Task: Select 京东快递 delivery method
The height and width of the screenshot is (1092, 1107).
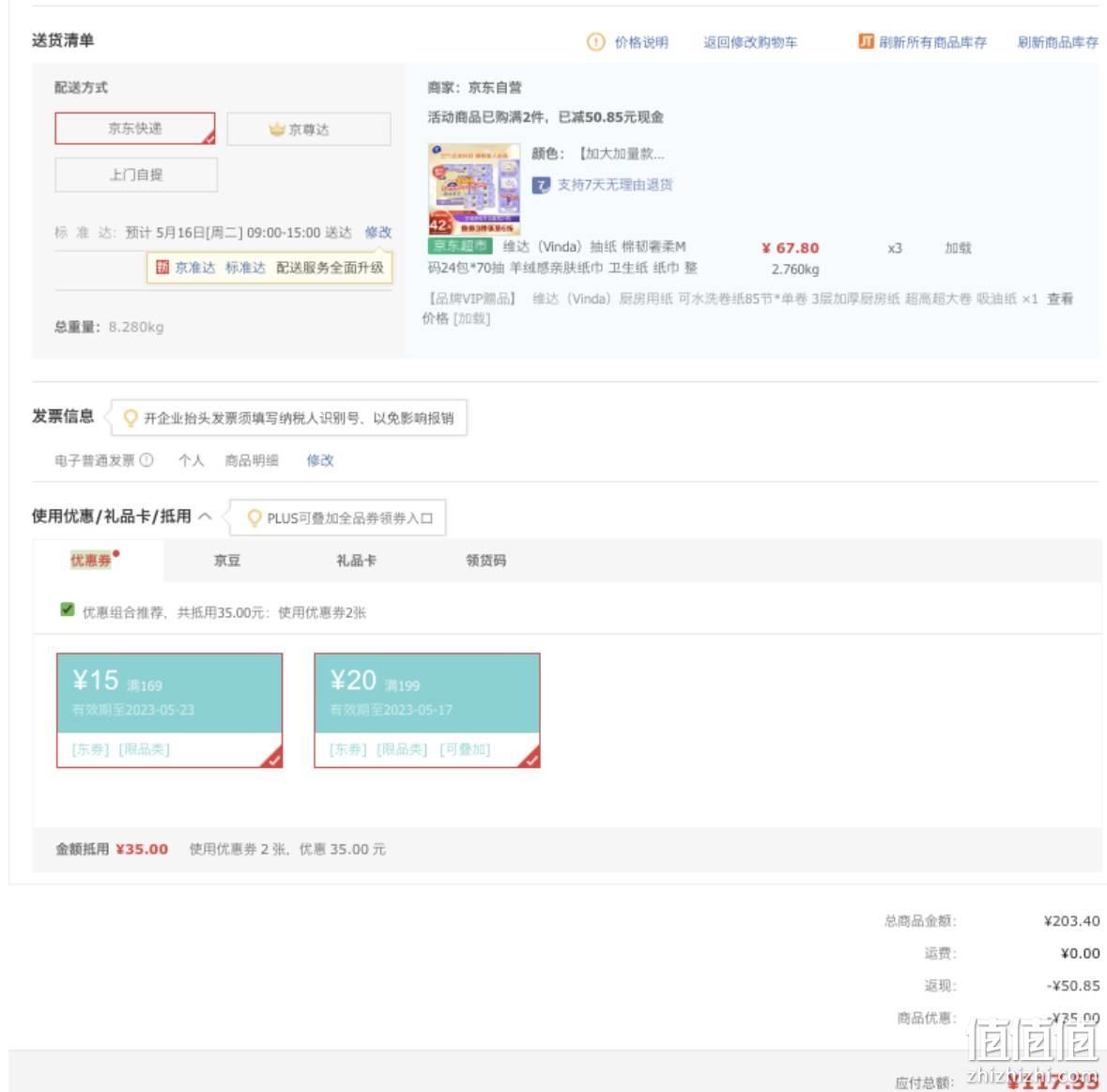Action: pyautogui.click(x=135, y=129)
